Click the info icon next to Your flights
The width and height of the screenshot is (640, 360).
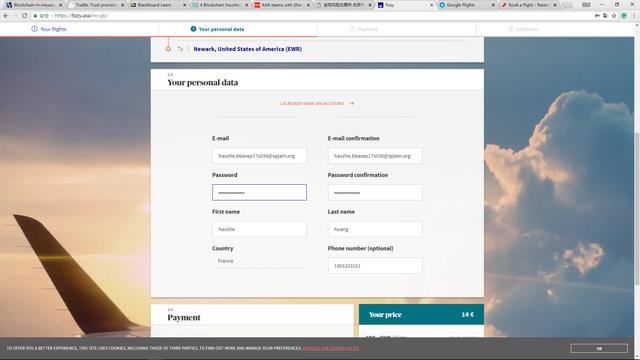tap(34, 29)
